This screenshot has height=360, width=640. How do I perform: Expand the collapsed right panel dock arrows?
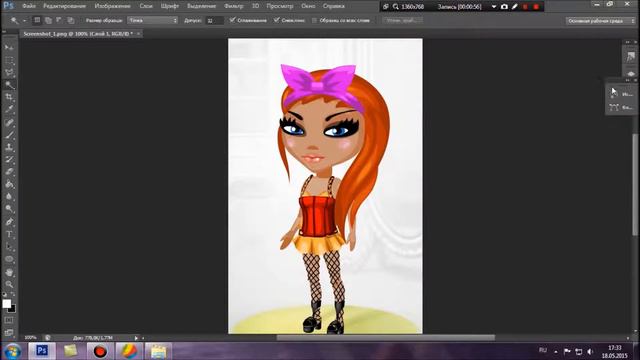(628, 42)
